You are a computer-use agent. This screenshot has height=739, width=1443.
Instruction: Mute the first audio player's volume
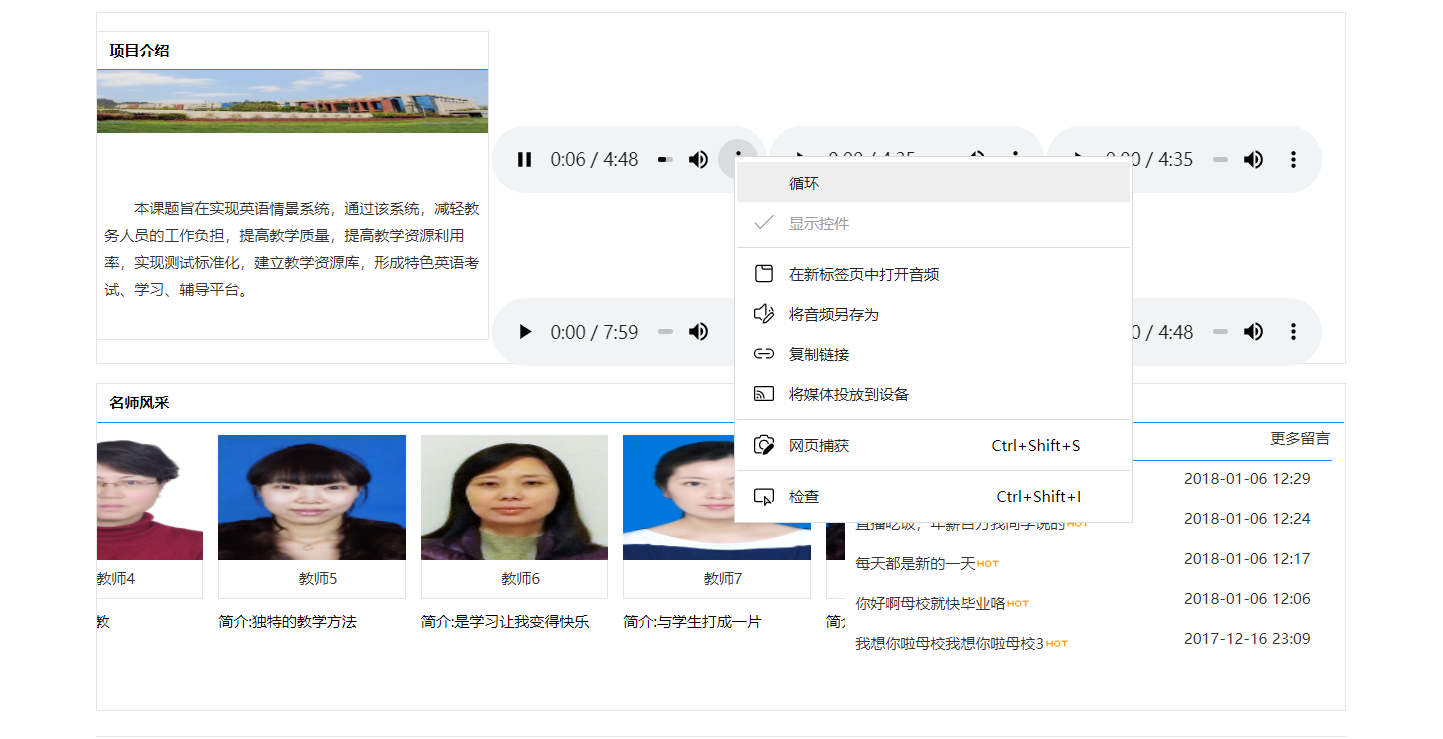click(x=698, y=159)
